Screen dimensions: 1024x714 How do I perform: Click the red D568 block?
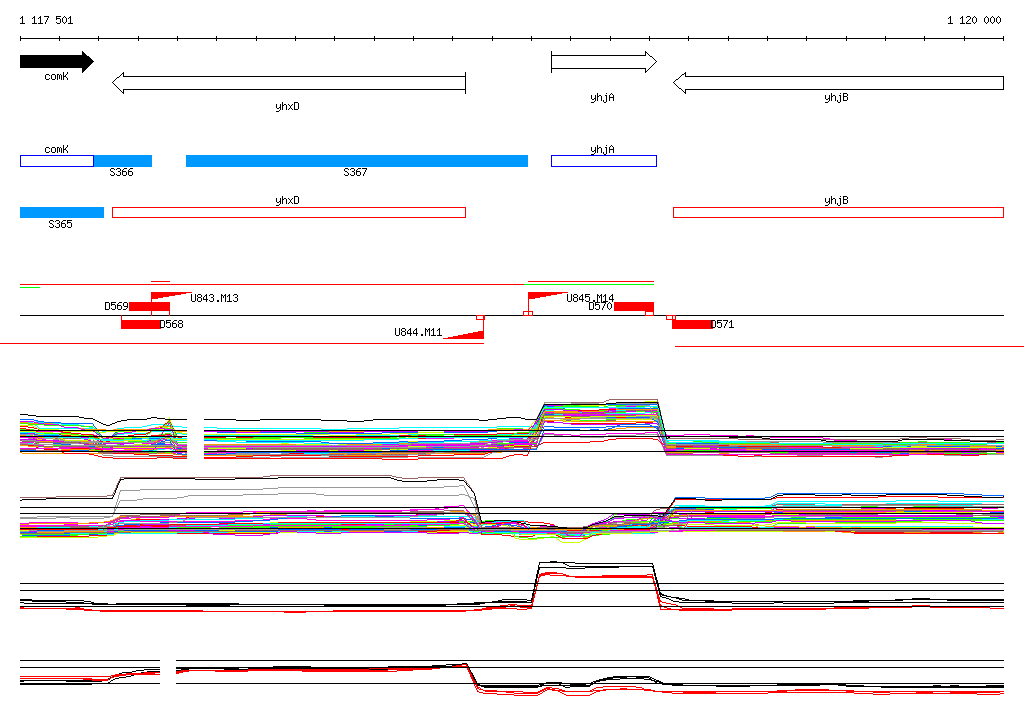click(140, 324)
